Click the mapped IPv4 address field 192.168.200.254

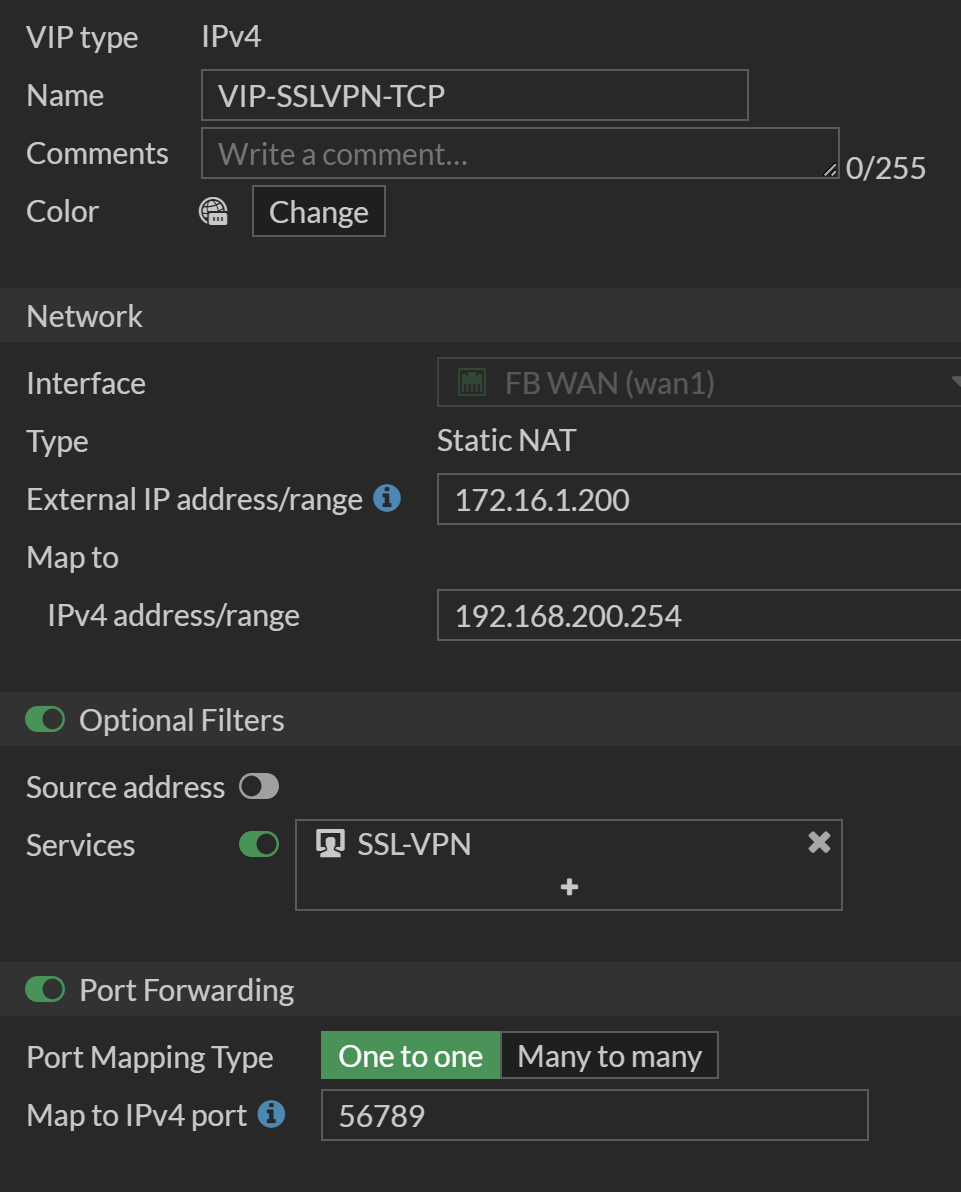click(x=698, y=615)
